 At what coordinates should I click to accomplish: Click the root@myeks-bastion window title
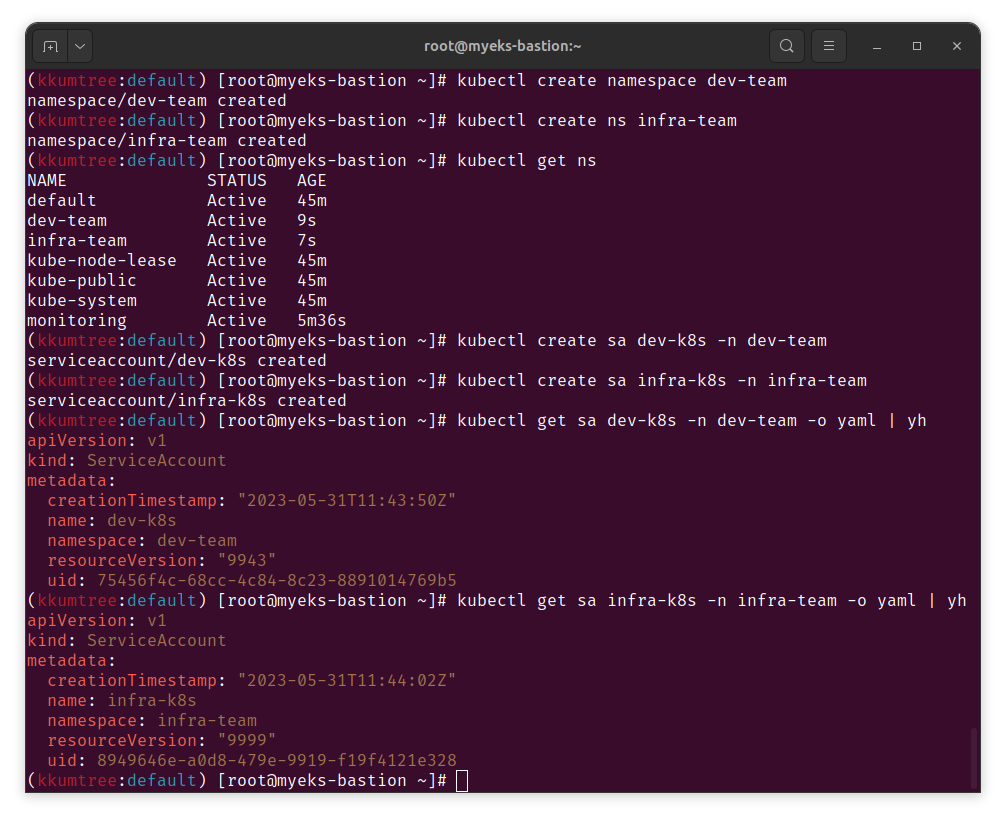(x=502, y=46)
